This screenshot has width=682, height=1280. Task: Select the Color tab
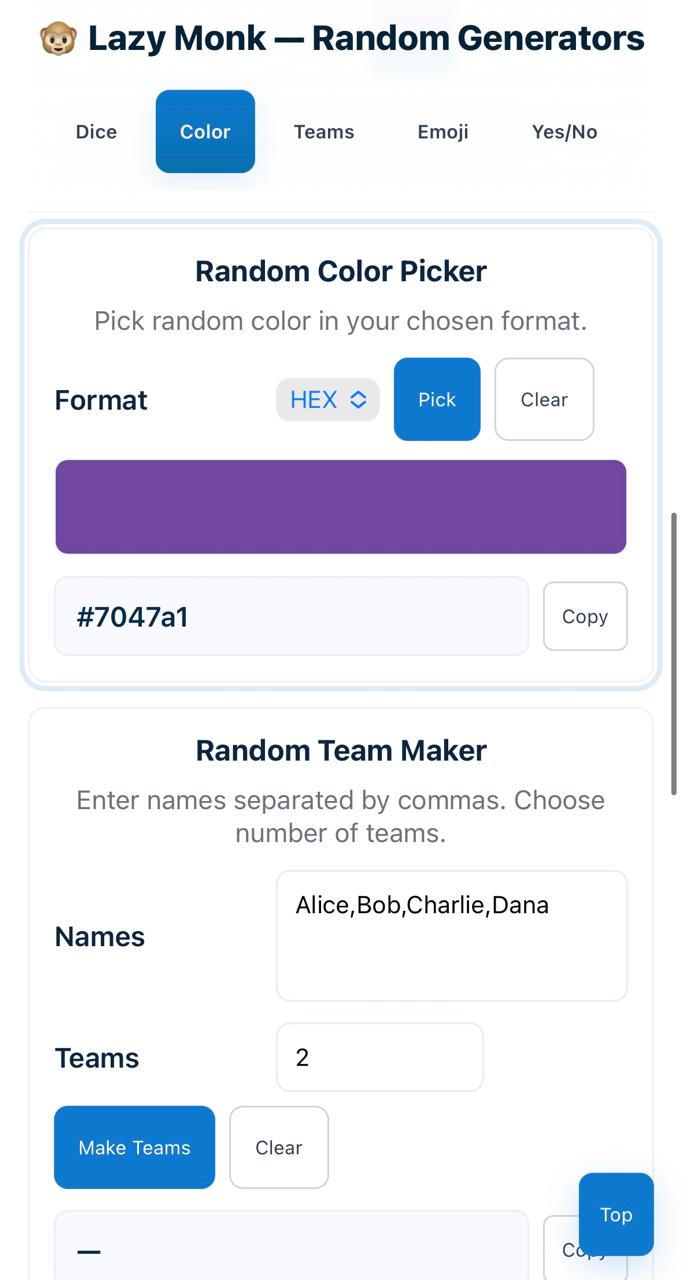(x=205, y=132)
